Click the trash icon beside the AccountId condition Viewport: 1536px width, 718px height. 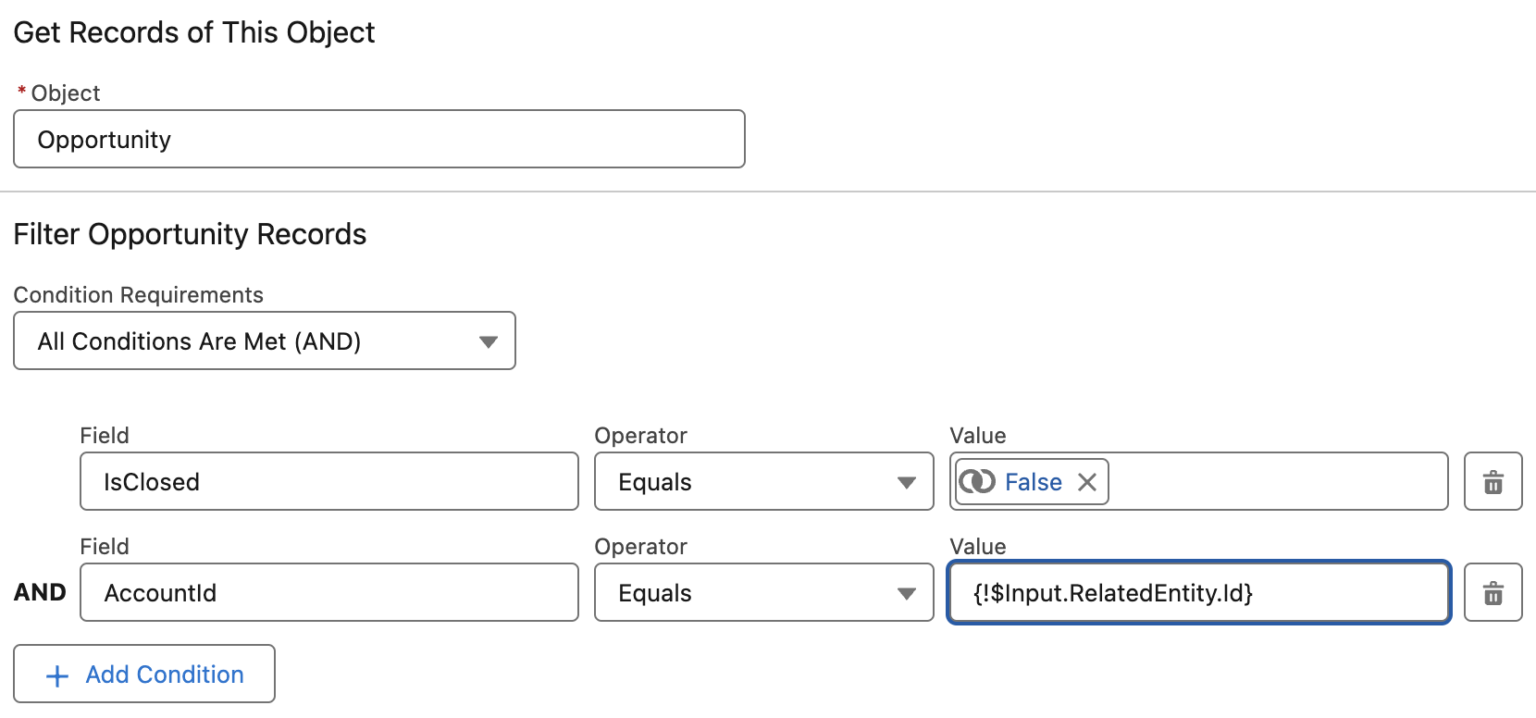pyautogui.click(x=1492, y=592)
